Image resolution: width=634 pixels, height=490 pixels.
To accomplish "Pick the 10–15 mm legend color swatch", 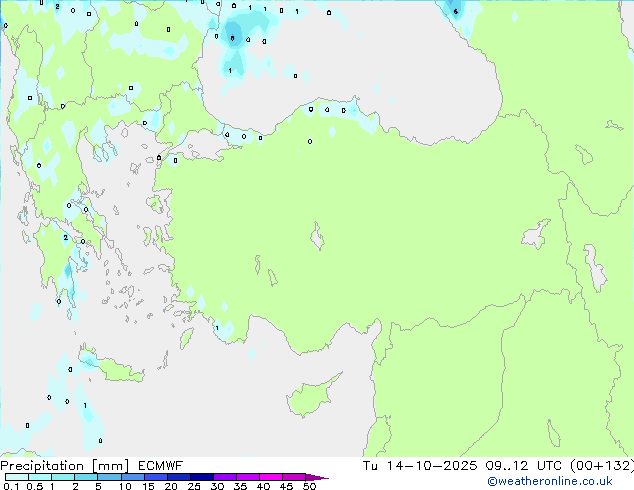I will point(132,477).
